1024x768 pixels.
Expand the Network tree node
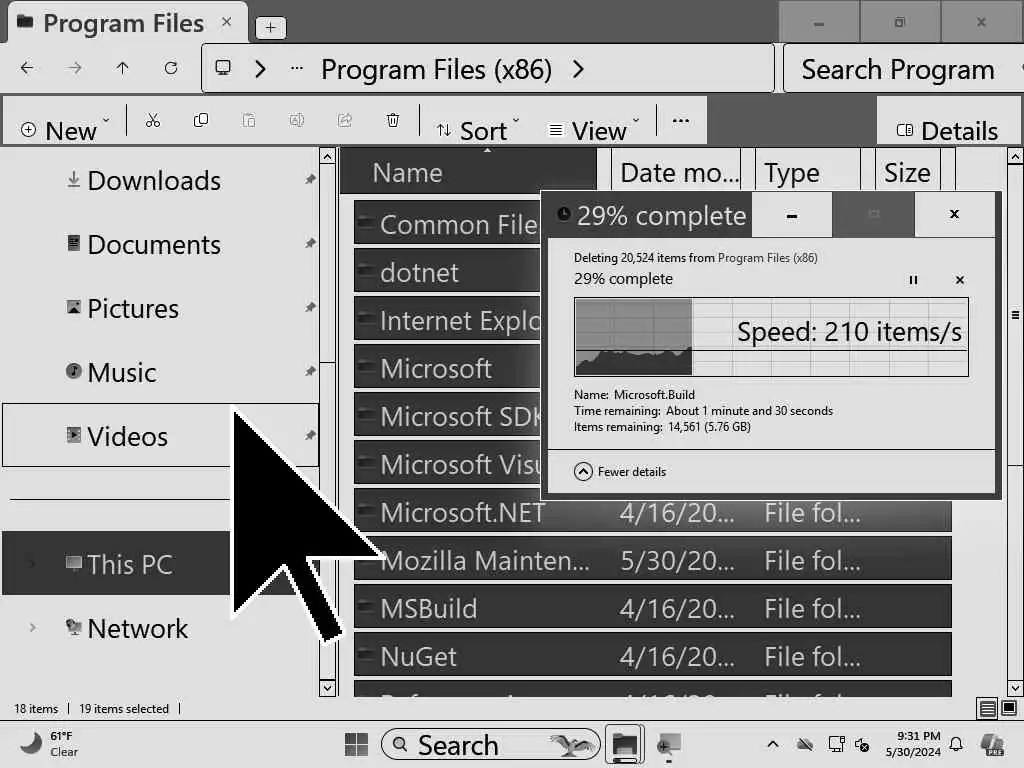(x=32, y=628)
